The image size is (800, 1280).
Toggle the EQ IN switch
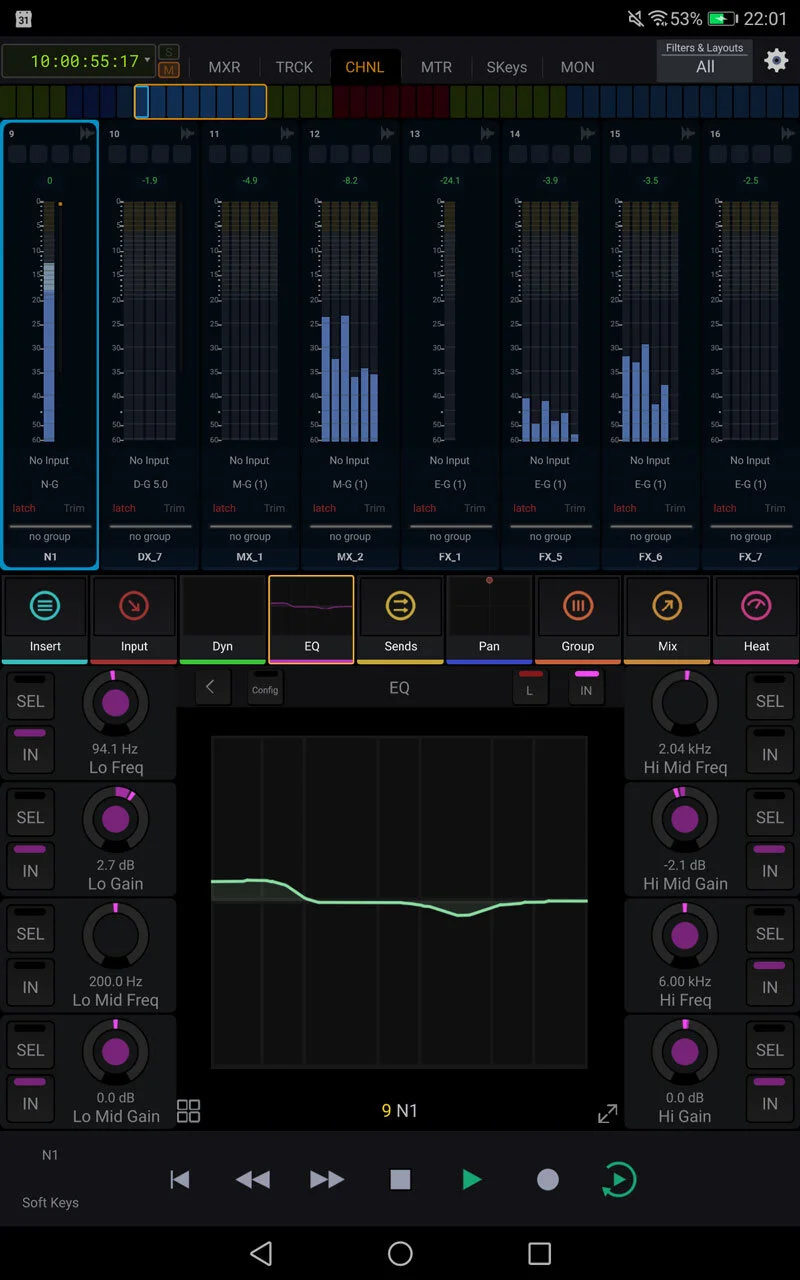point(585,687)
